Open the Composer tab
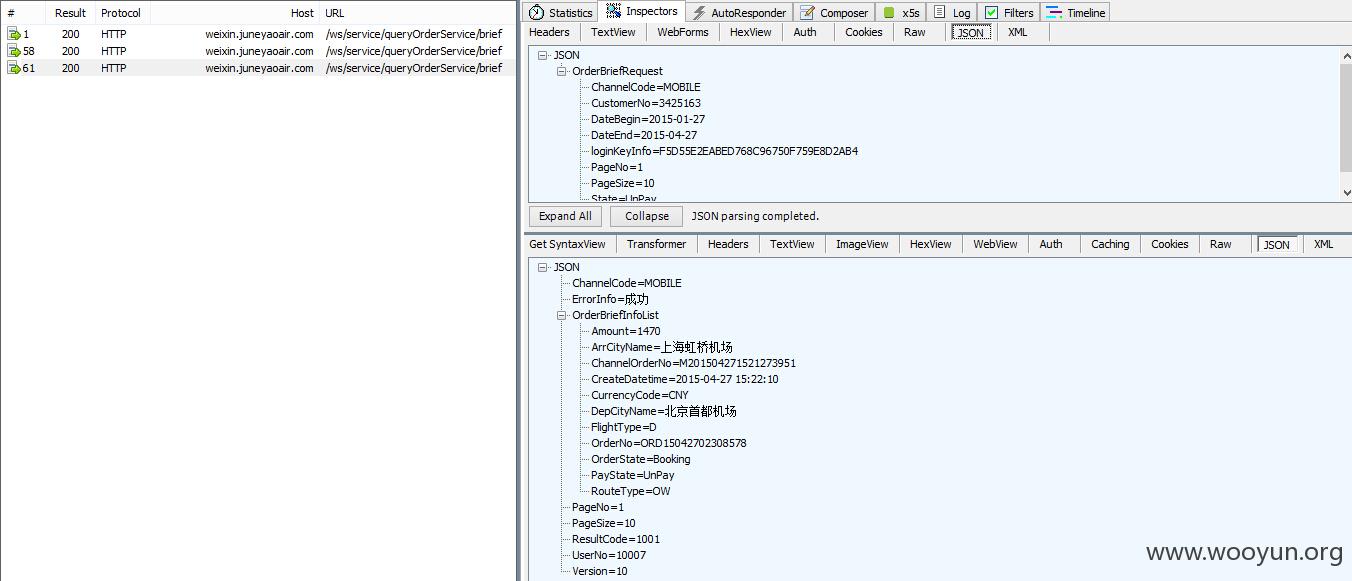 tap(835, 13)
